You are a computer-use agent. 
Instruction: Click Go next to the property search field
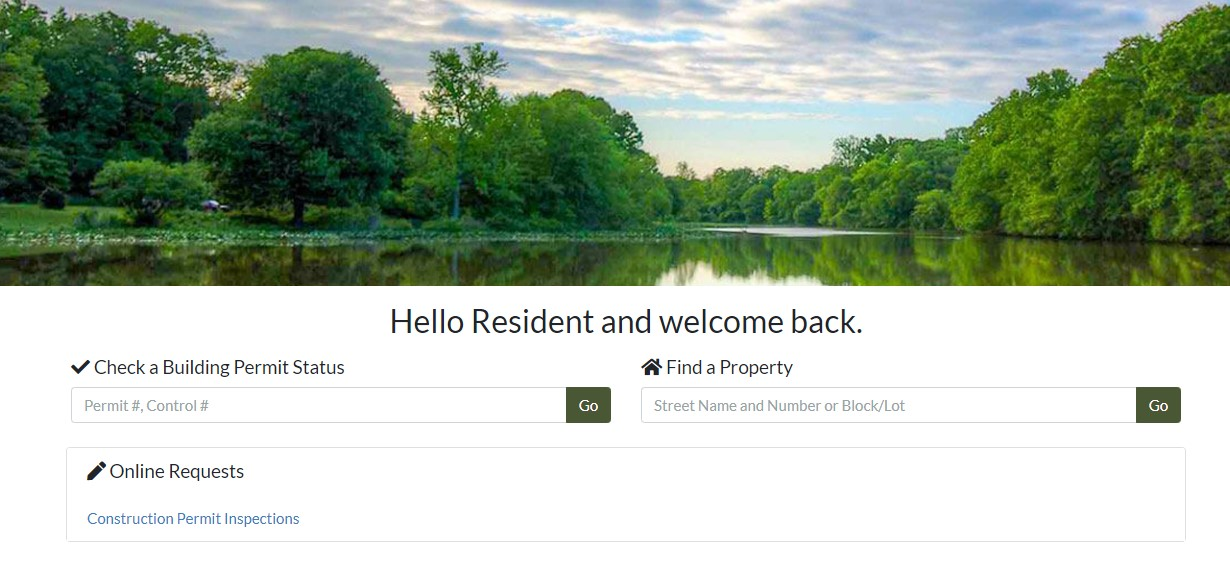(1158, 405)
